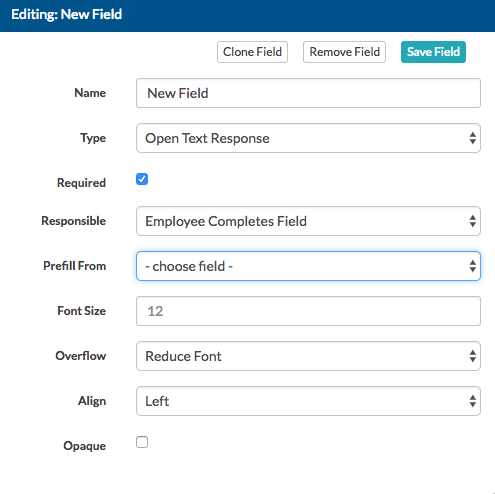Screen dimensions: 495x494
Task: Uncheck the Required checkbox
Action: pyautogui.click(x=142, y=179)
